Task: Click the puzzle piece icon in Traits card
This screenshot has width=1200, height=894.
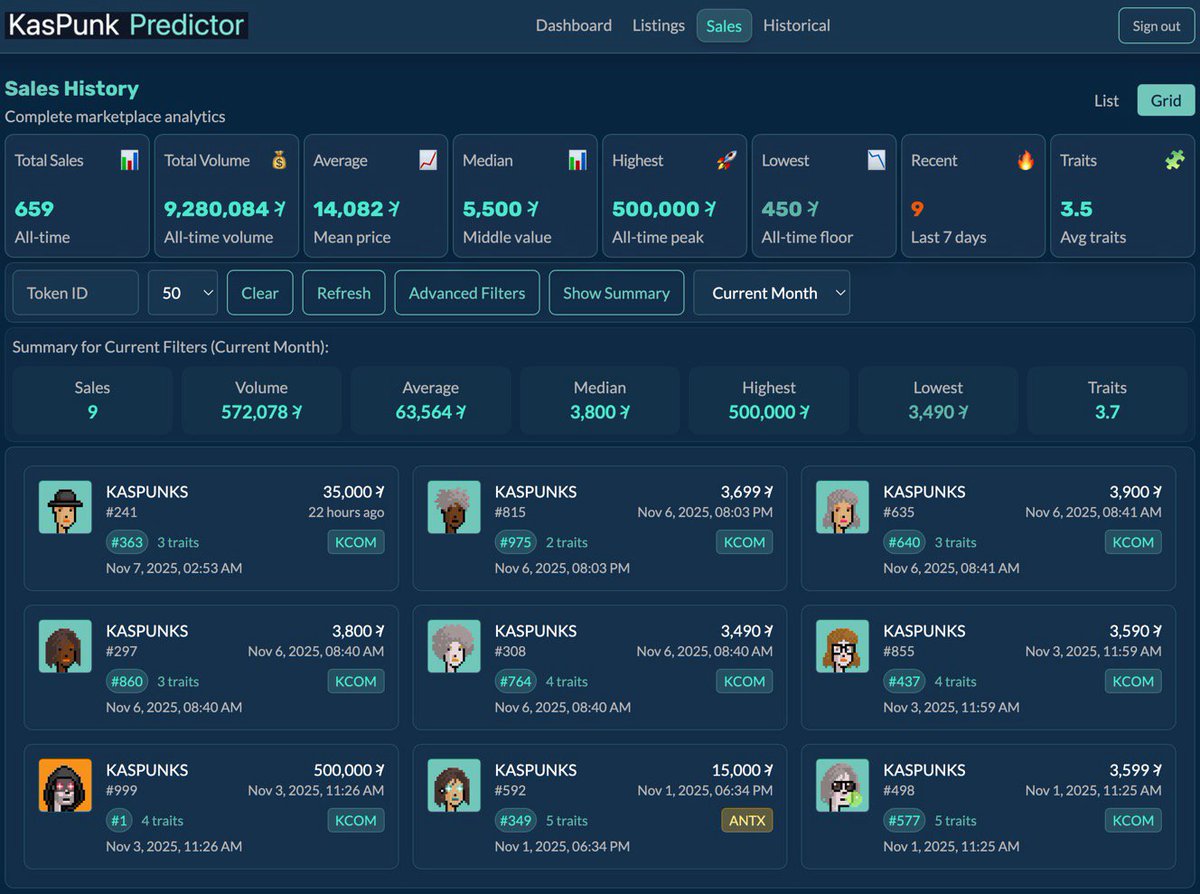Action: 1175,160
